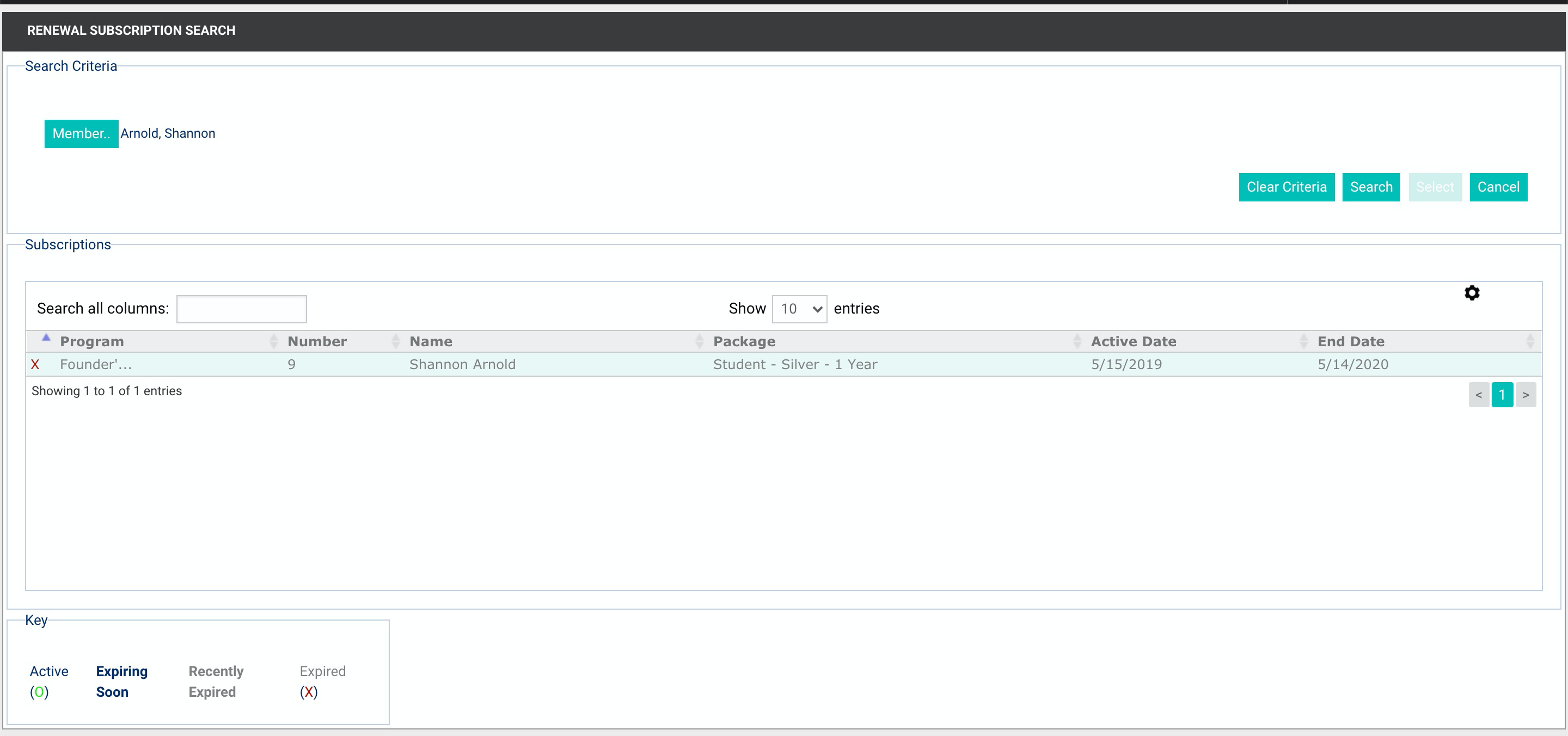Image resolution: width=1568 pixels, height=736 pixels.
Task: Cancel the renewal subscription search
Action: (x=1498, y=187)
